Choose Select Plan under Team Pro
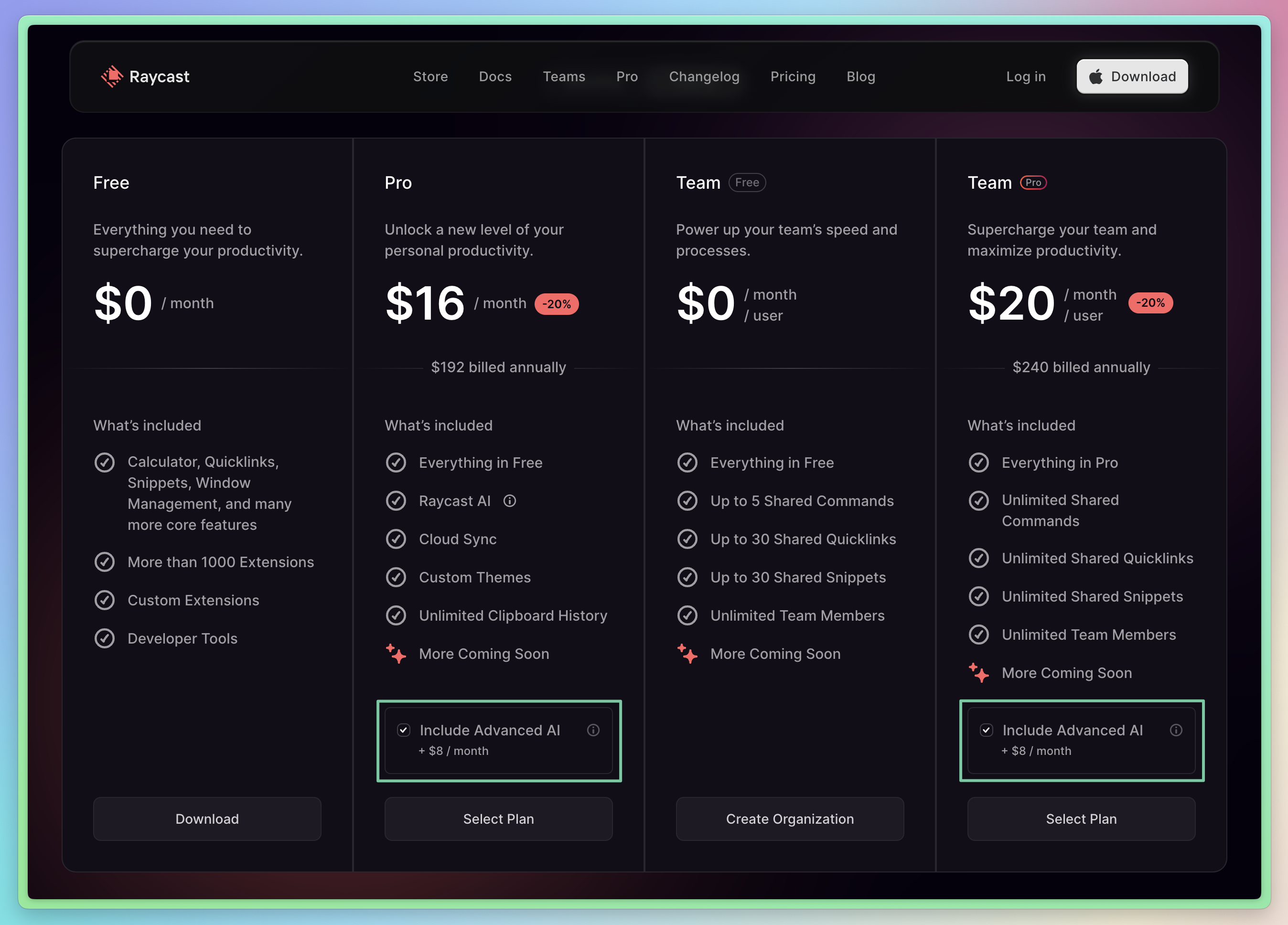Screen dimensions: 1288x925 coord(1081,819)
